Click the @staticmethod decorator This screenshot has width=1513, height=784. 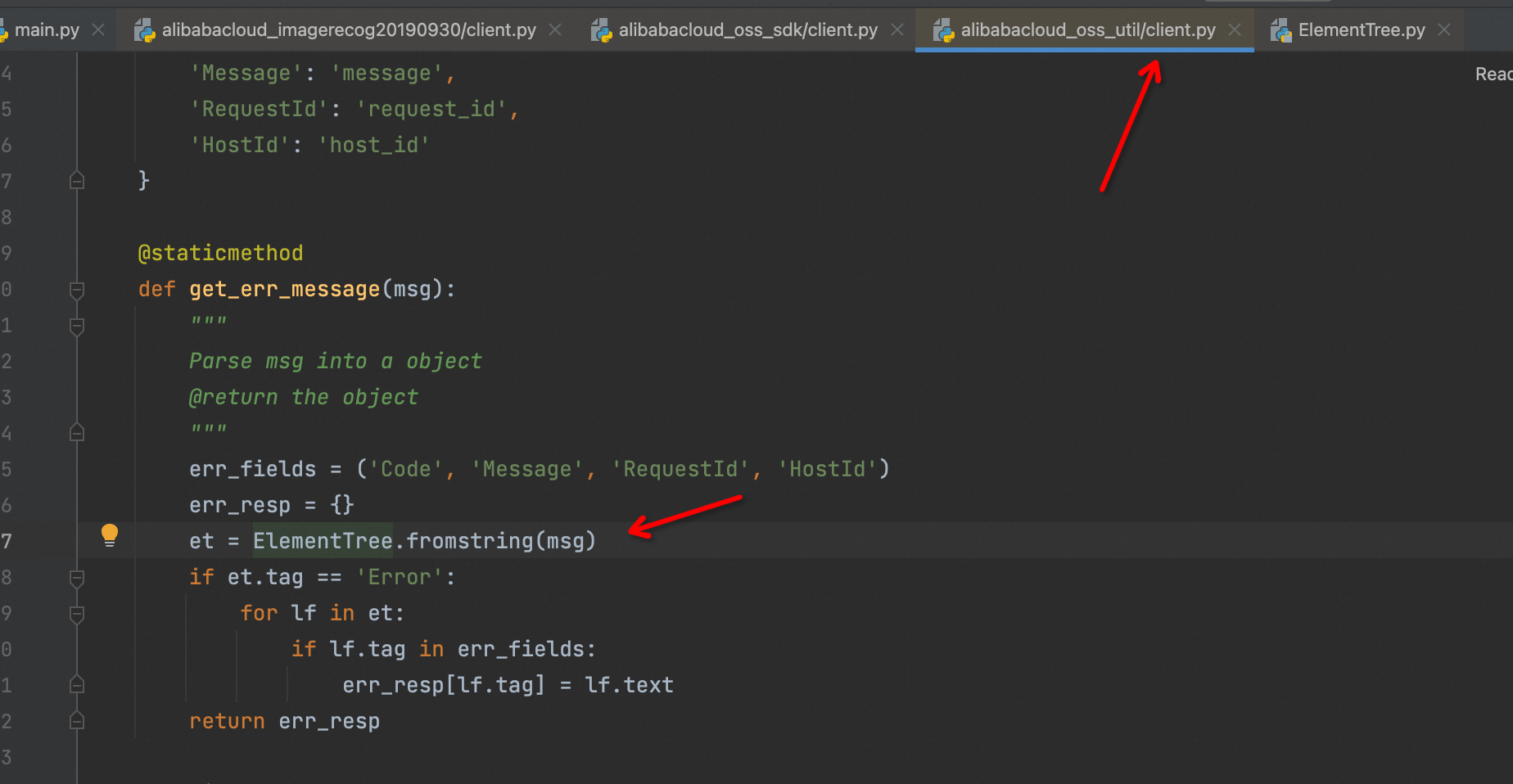click(220, 253)
